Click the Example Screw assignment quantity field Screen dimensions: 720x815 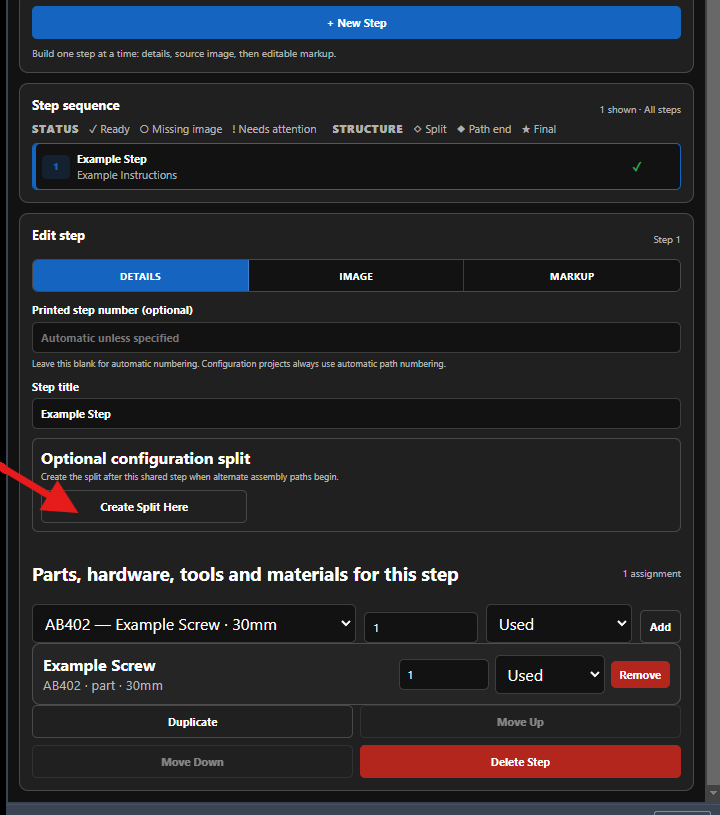(x=443, y=675)
